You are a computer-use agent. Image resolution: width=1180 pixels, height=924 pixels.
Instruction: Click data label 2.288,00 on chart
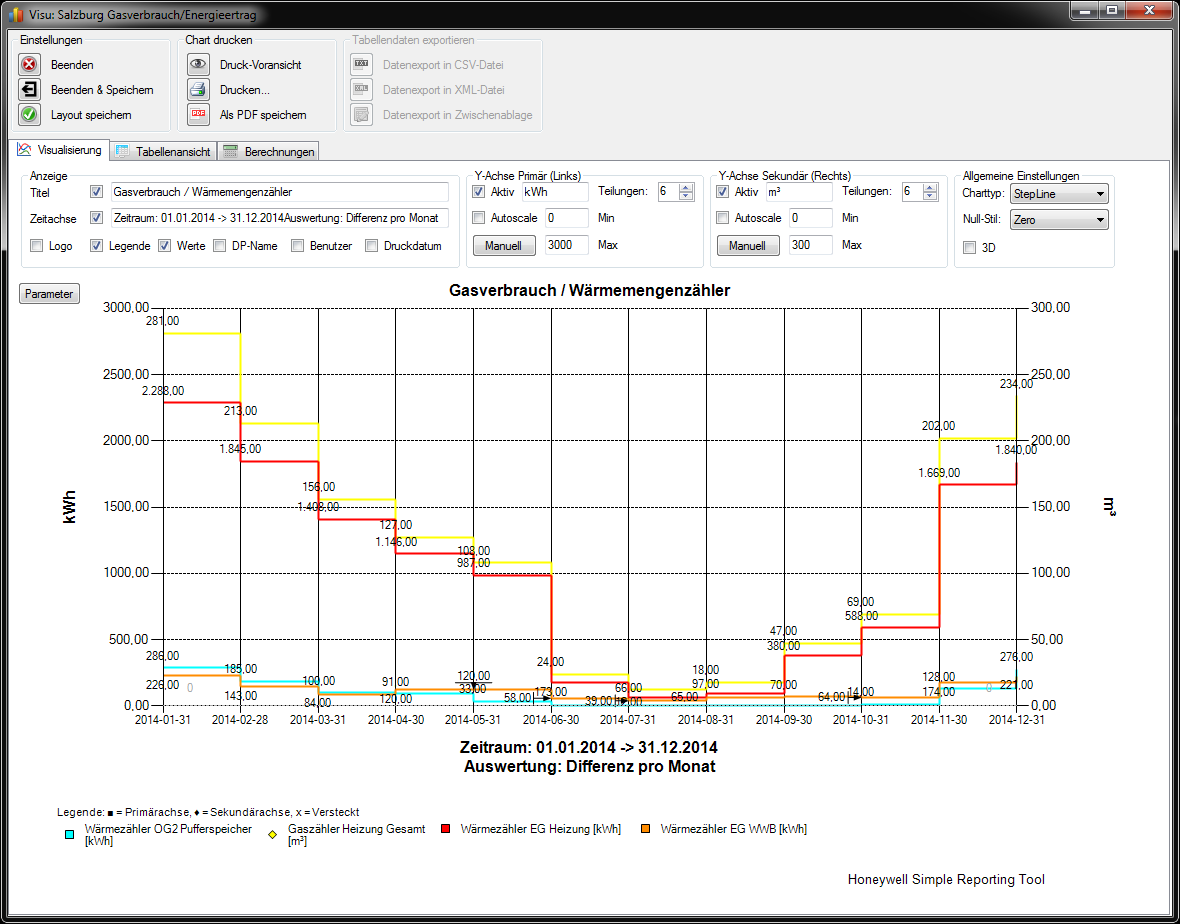pos(163,391)
